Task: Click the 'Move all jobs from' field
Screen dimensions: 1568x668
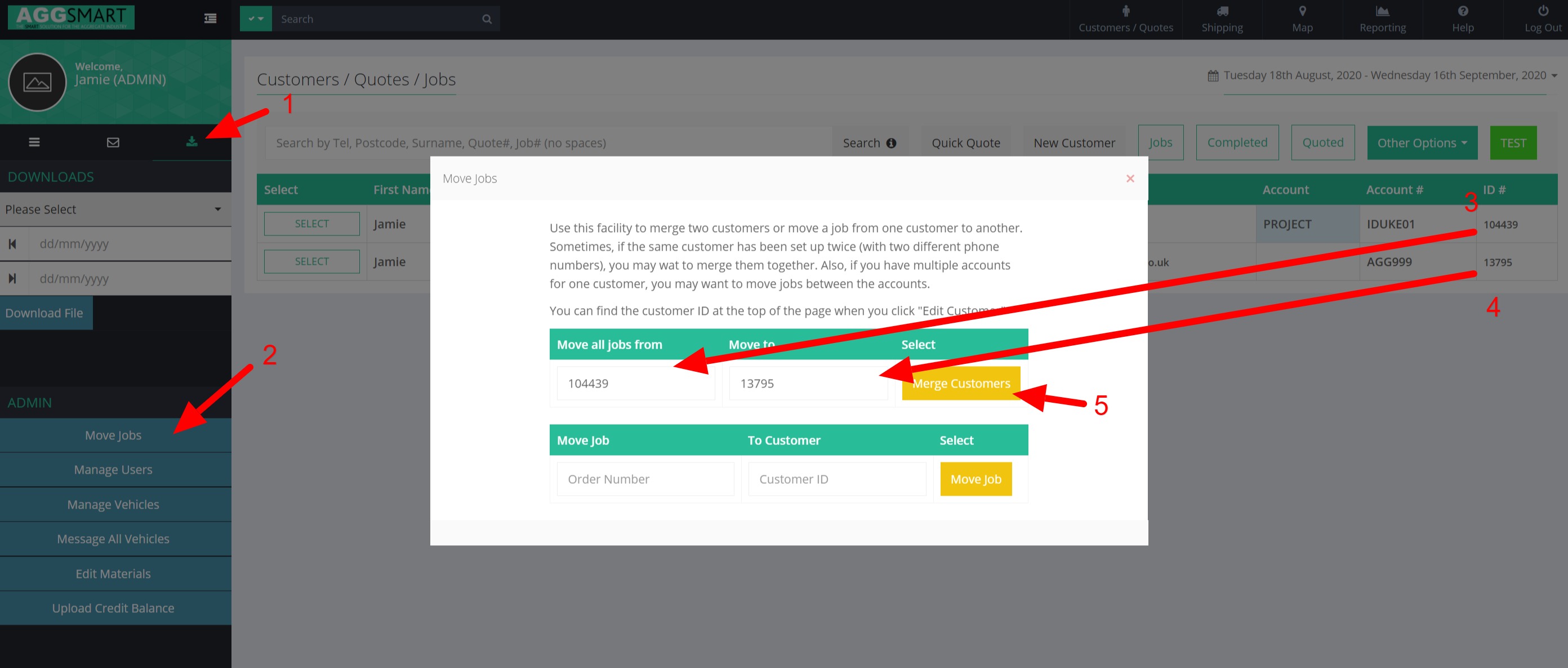Action: pyautogui.click(x=635, y=384)
